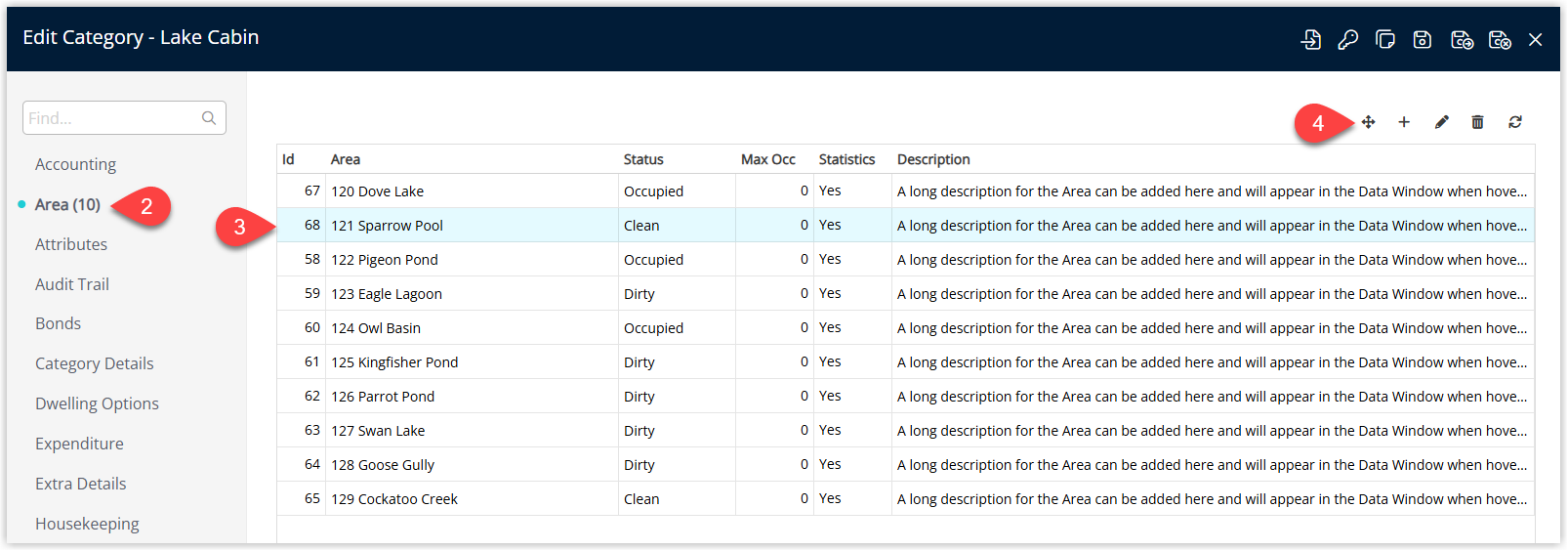
Task: Close the Edit Category window
Action: pos(1536,40)
